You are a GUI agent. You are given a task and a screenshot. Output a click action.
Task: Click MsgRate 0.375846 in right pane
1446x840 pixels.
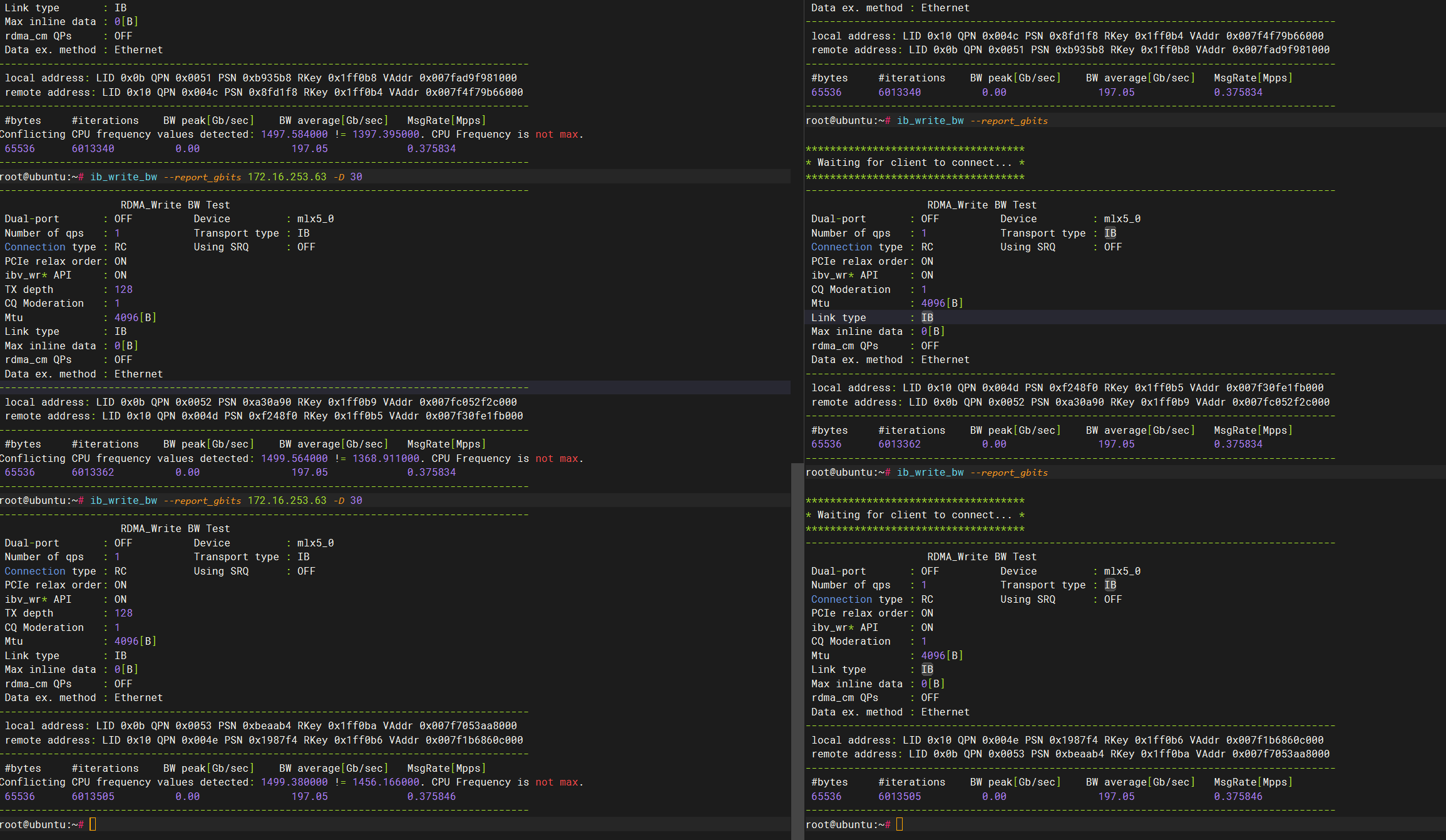click(x=1238, y=797)
